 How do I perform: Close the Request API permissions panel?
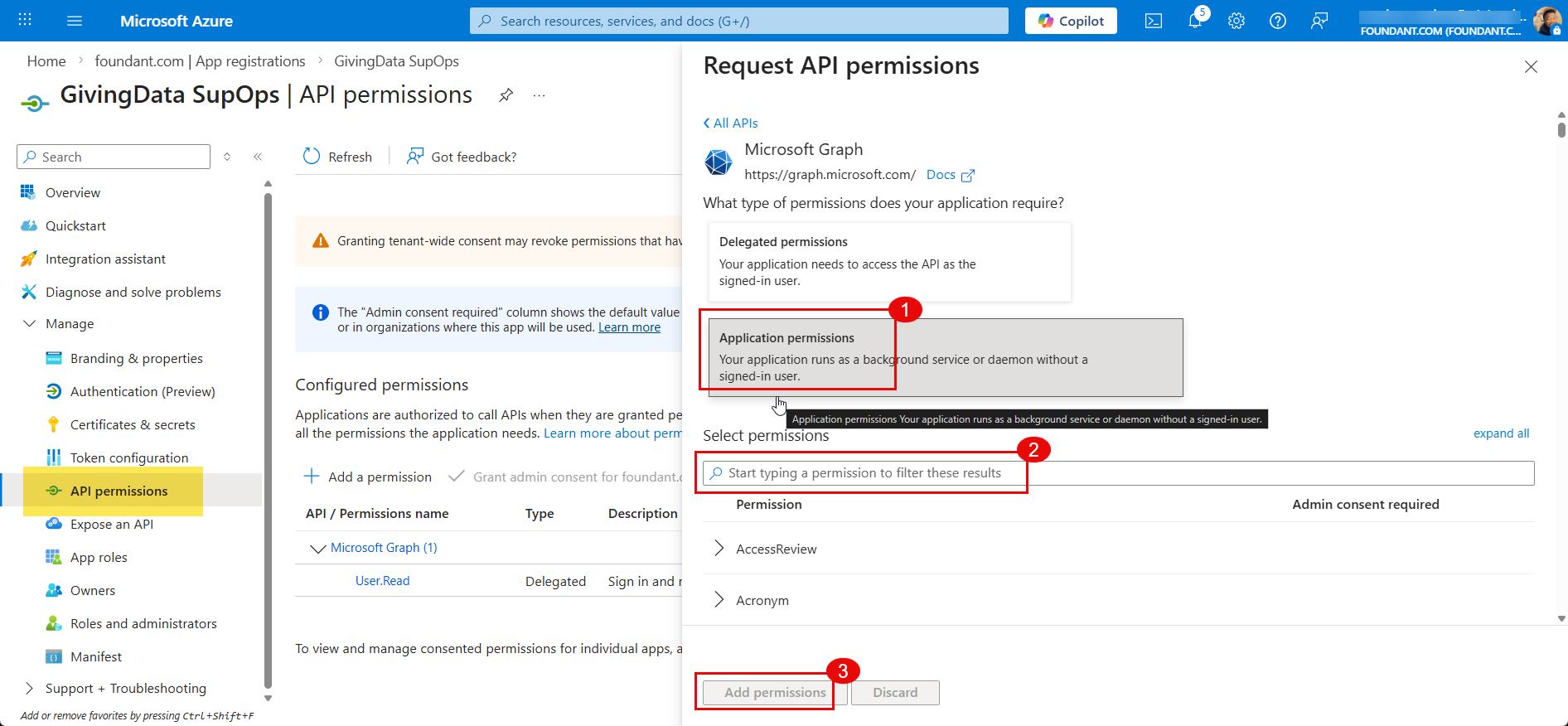pos(1531,67)
